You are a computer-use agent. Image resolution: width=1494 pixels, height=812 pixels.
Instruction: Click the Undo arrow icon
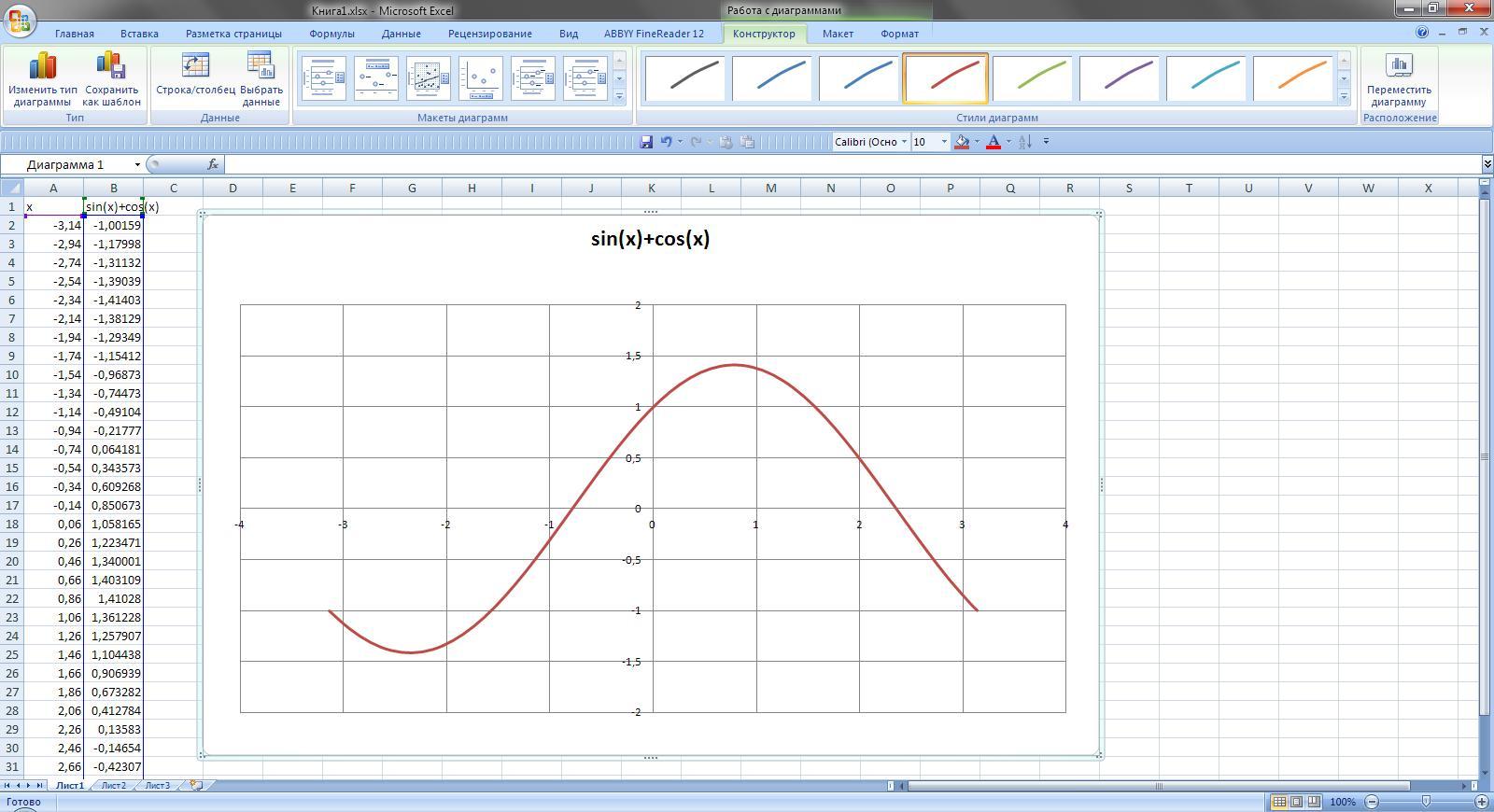point(666,142)
